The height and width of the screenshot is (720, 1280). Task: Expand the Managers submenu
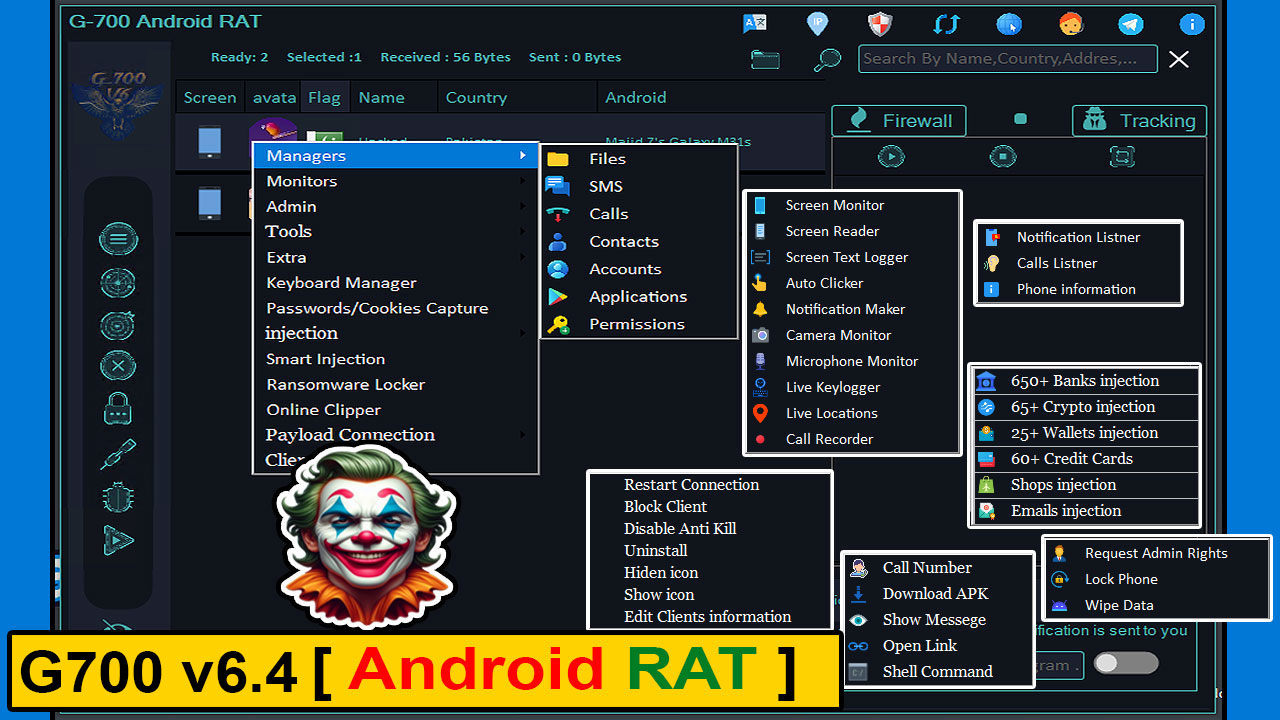pyautogui.click(x=306, y=155)
